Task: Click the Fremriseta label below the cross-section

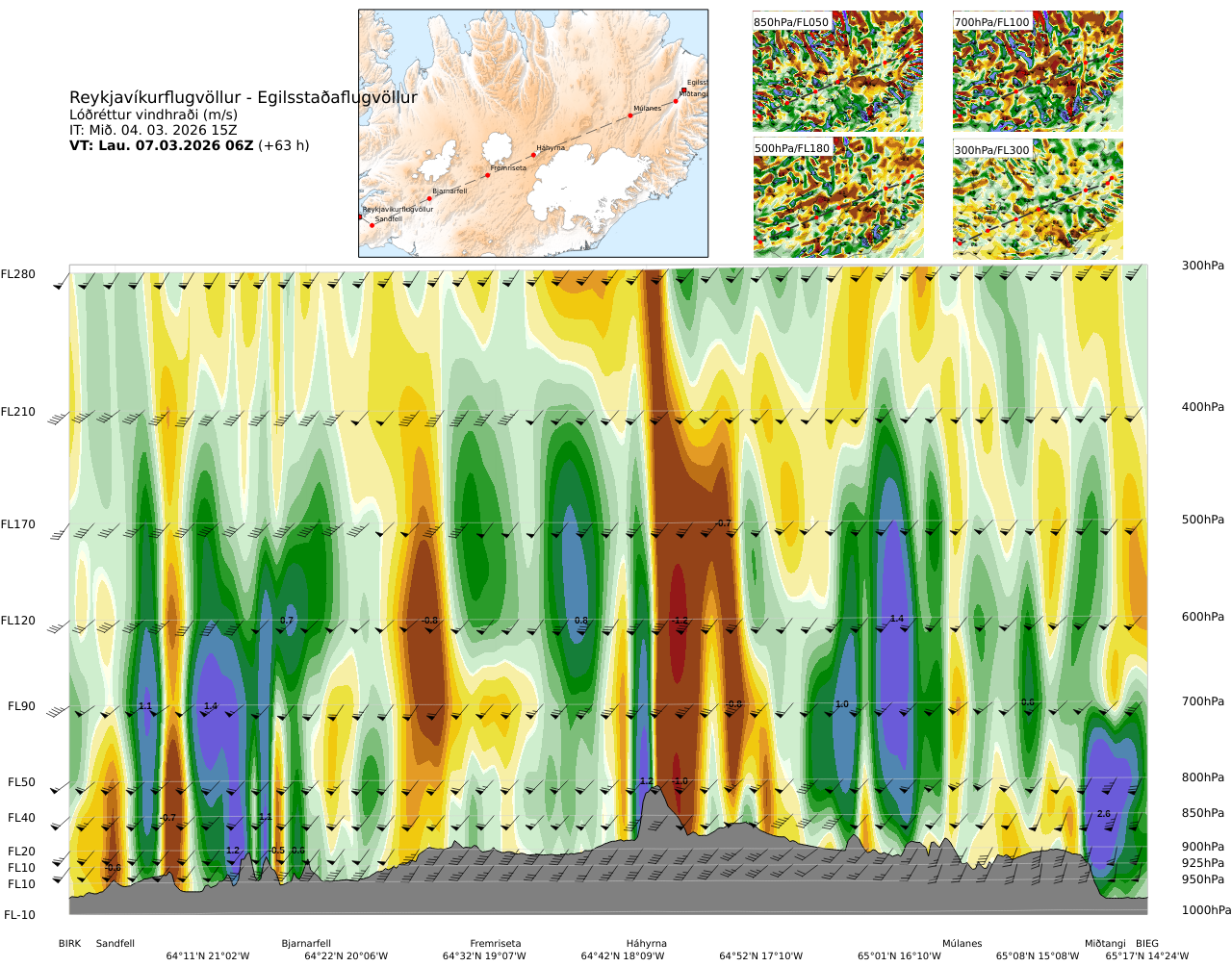Action: (496, 944)
